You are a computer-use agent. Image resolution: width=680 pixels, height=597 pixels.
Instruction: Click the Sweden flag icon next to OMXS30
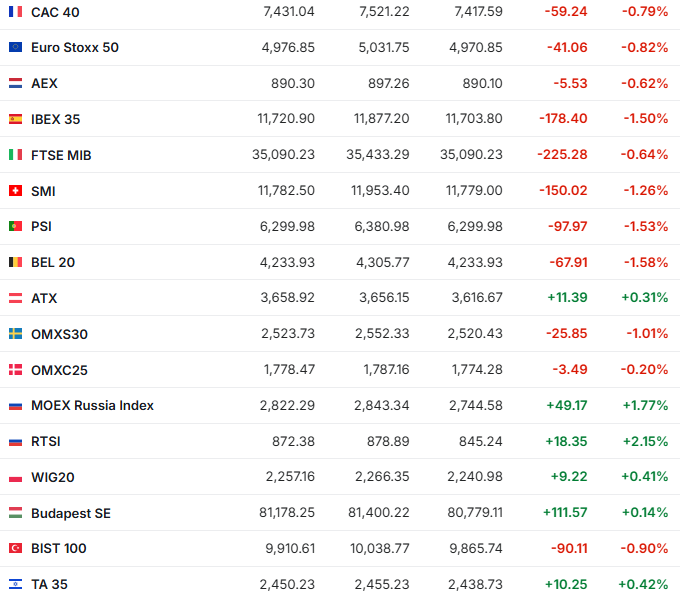point(15,334)
